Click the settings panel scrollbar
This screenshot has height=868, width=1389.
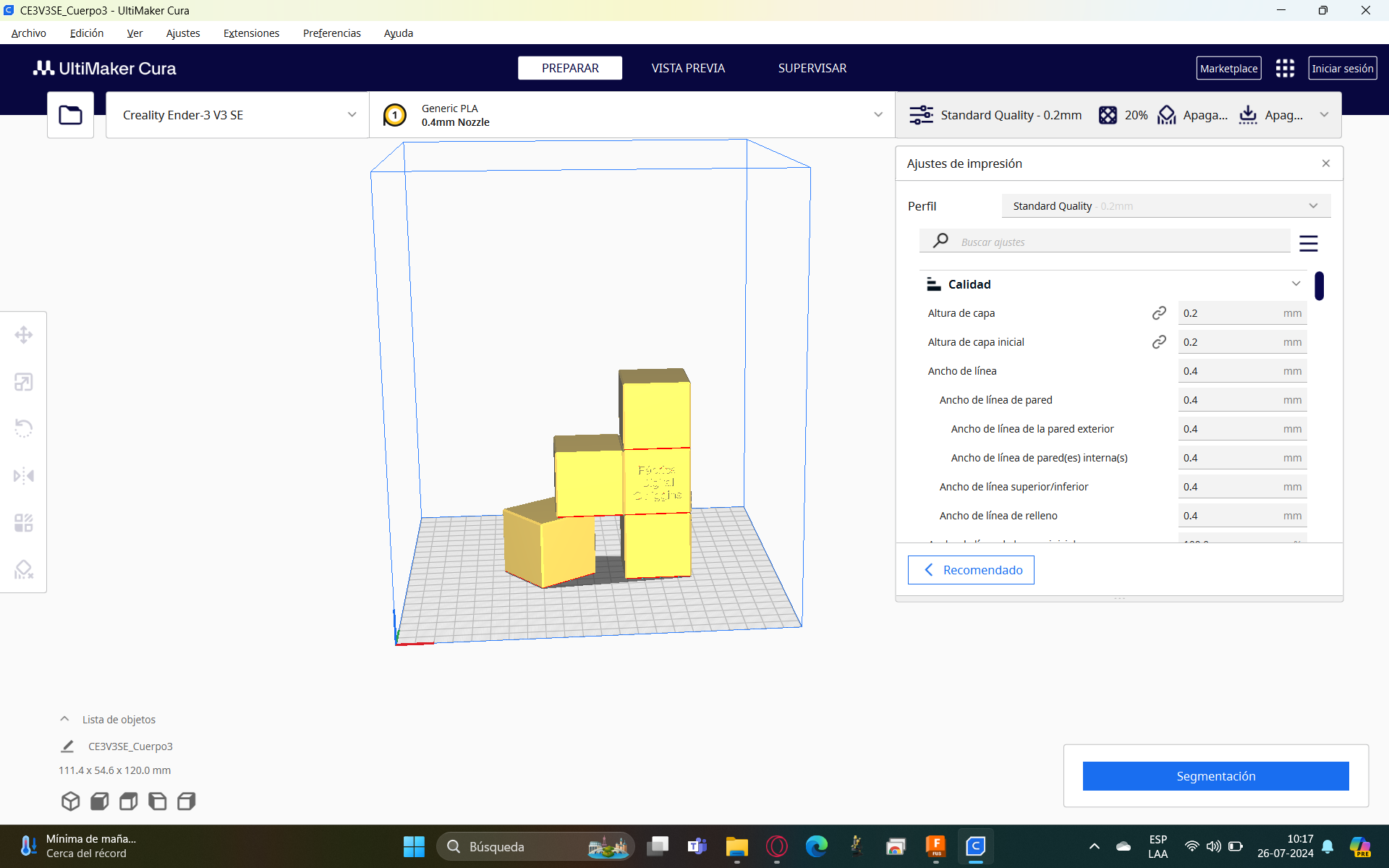[x=1320, y=286]
